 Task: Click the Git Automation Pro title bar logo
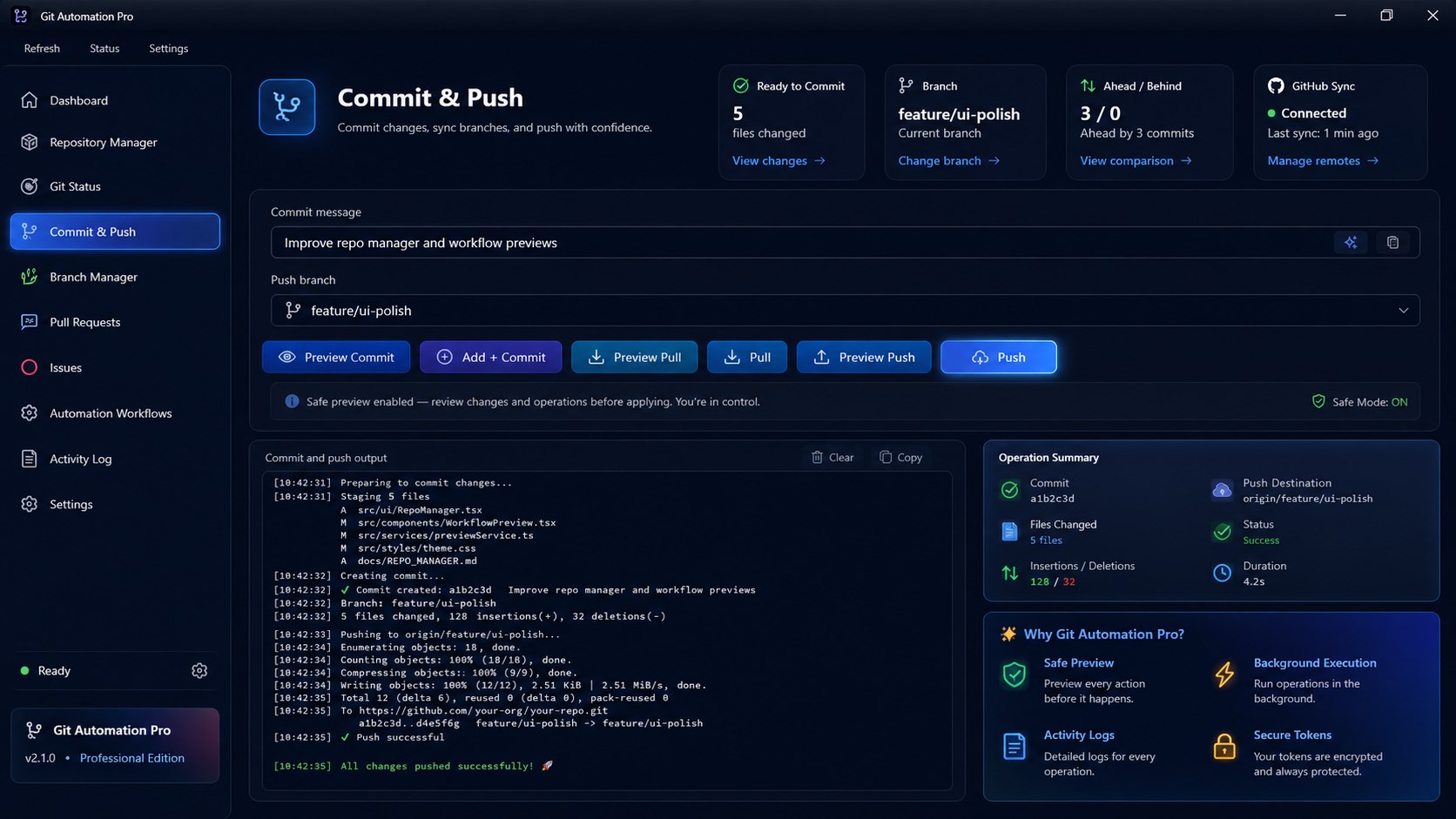click(x=21, y=16)
